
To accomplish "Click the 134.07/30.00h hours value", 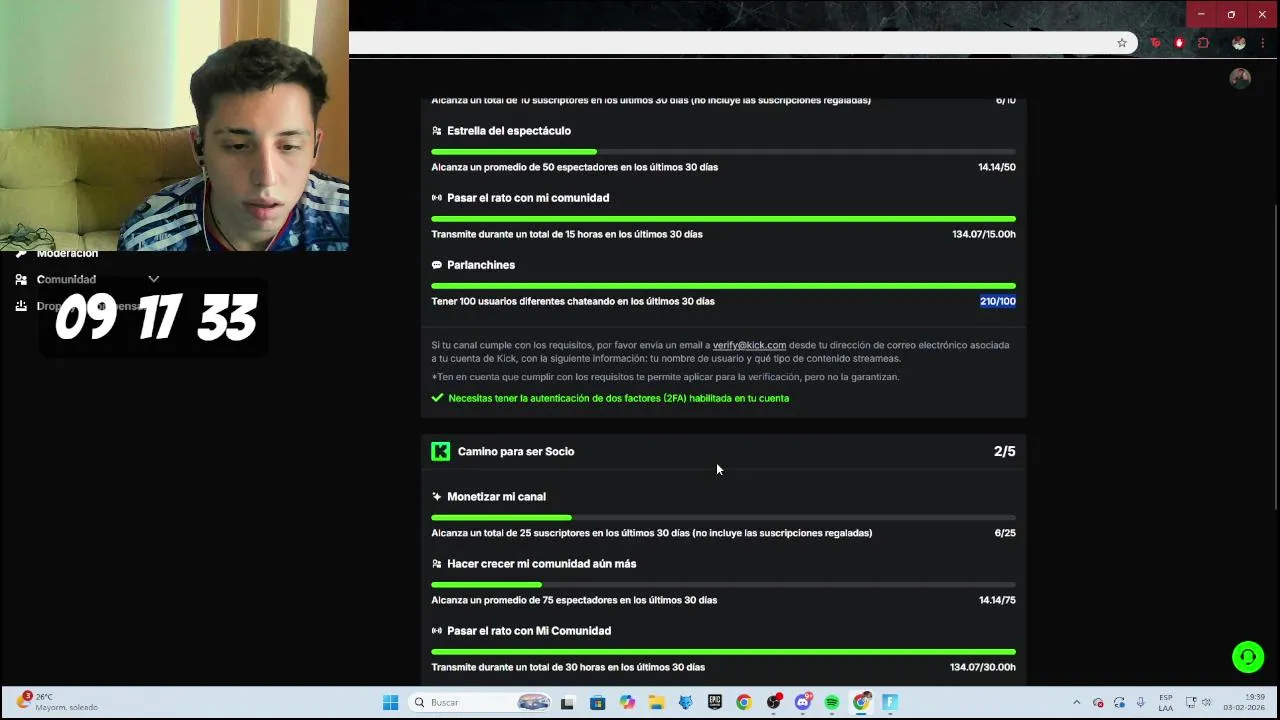I will tap(983, 667).
